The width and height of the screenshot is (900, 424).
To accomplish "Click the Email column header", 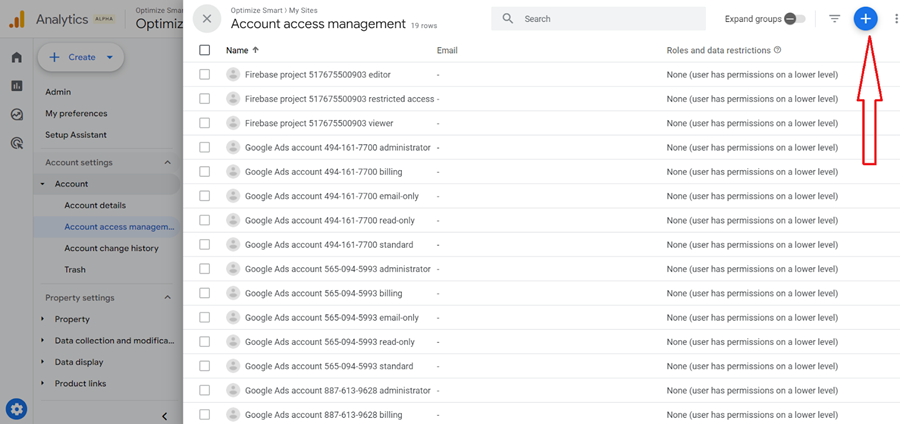I will [x=447, y=50].
